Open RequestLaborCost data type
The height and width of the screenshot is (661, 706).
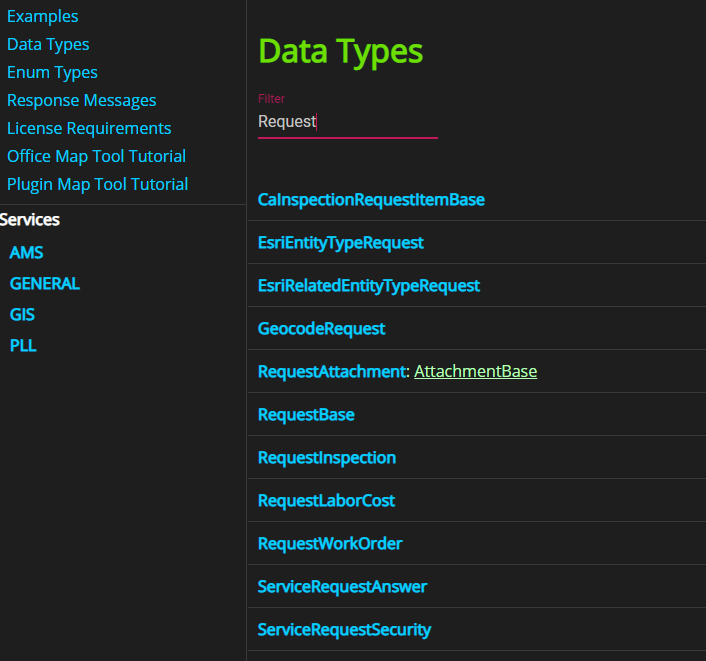(x=326, y=501)
